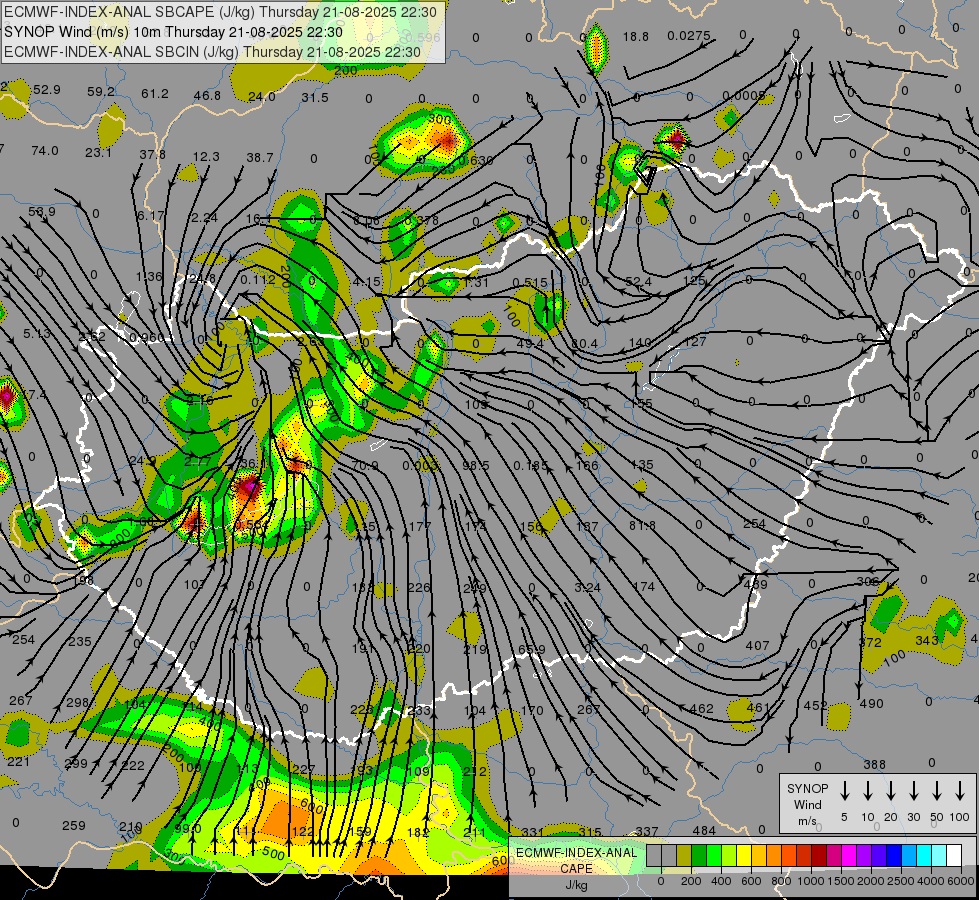Click the map value '74.0'

click(44, 151)
